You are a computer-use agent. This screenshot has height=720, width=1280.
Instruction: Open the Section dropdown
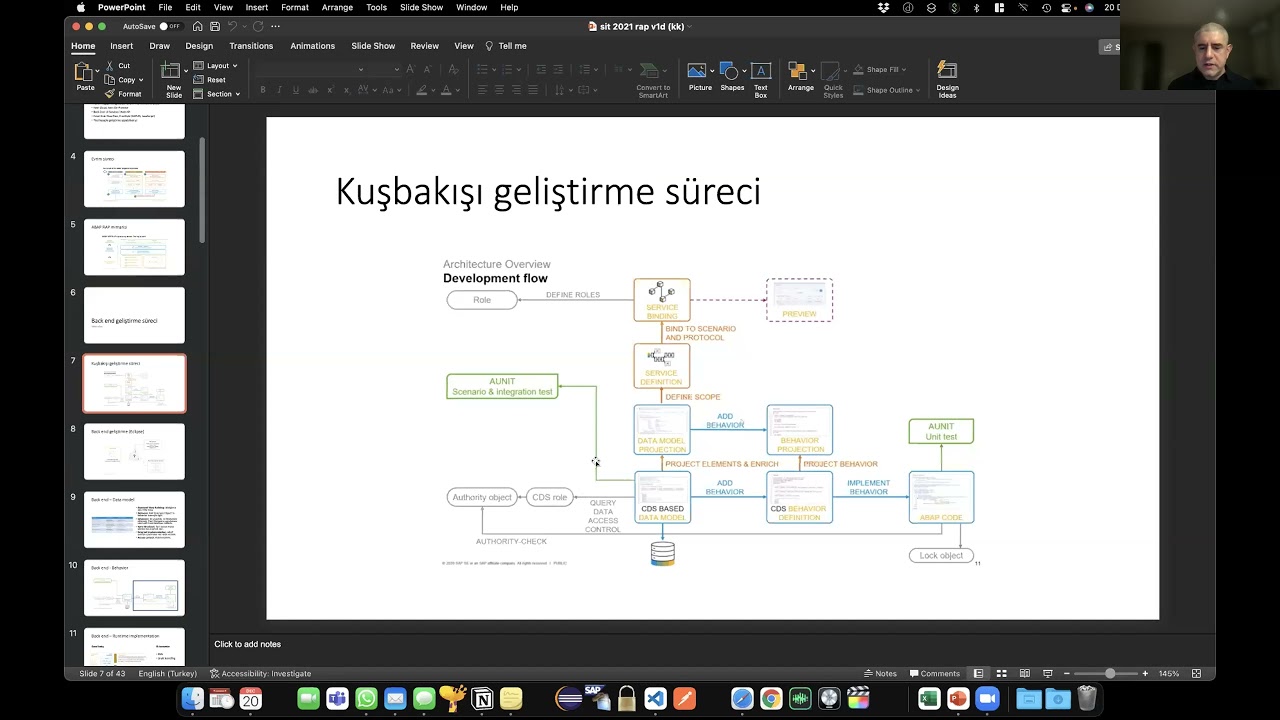pos(216,94)
